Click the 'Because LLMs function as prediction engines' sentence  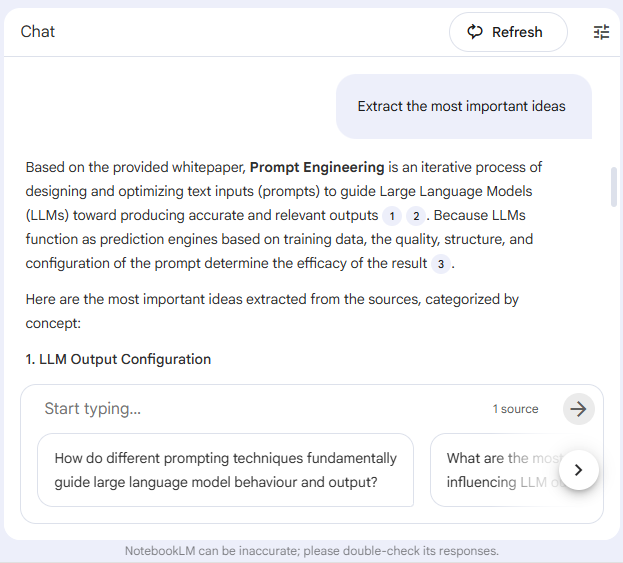(x=280, y=240)
